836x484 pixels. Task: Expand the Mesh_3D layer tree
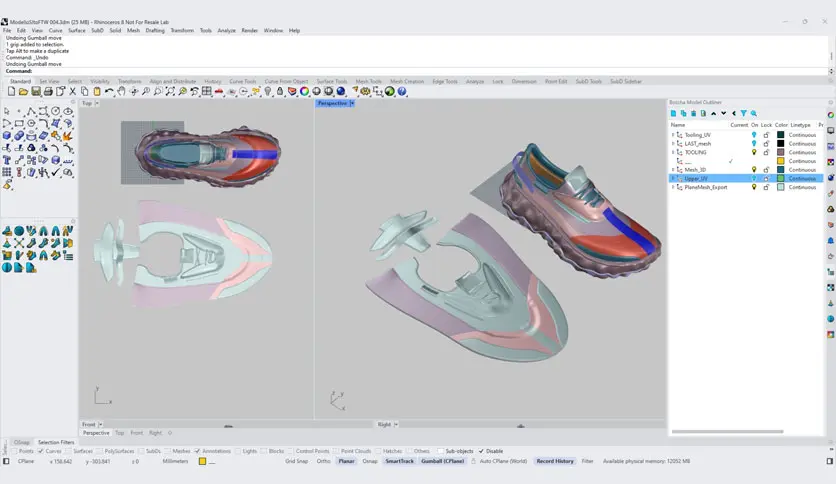click(673, 170)
